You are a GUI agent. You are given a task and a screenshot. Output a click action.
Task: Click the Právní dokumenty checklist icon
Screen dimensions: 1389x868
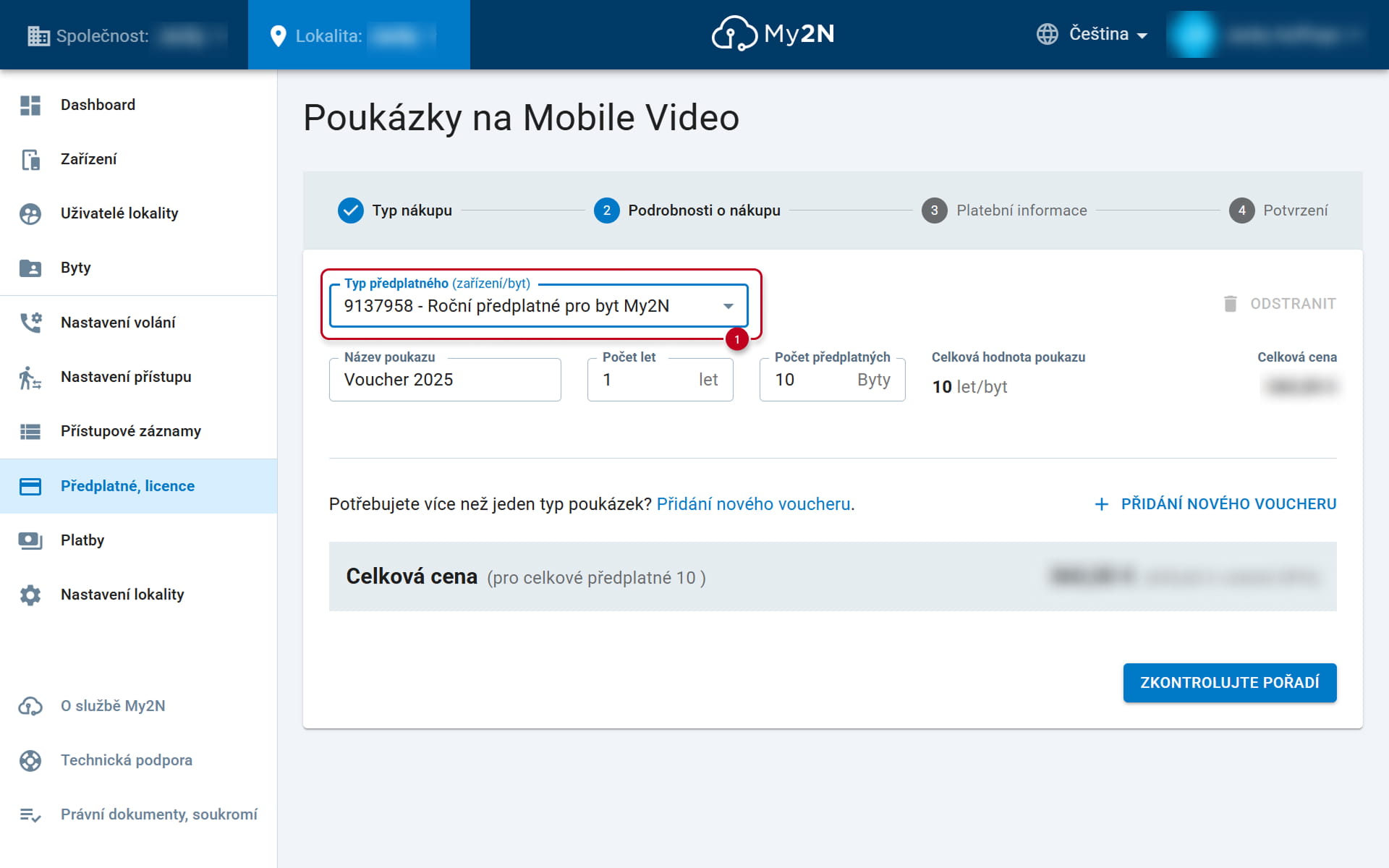[x=30, y=814]
